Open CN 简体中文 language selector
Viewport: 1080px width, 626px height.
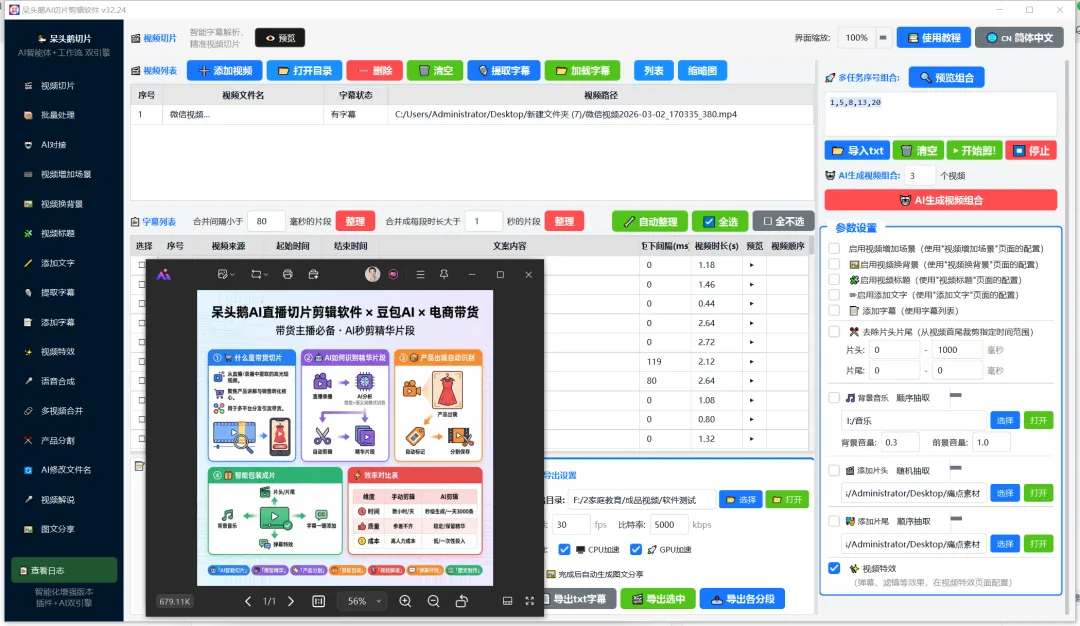tap(1020, 38)
